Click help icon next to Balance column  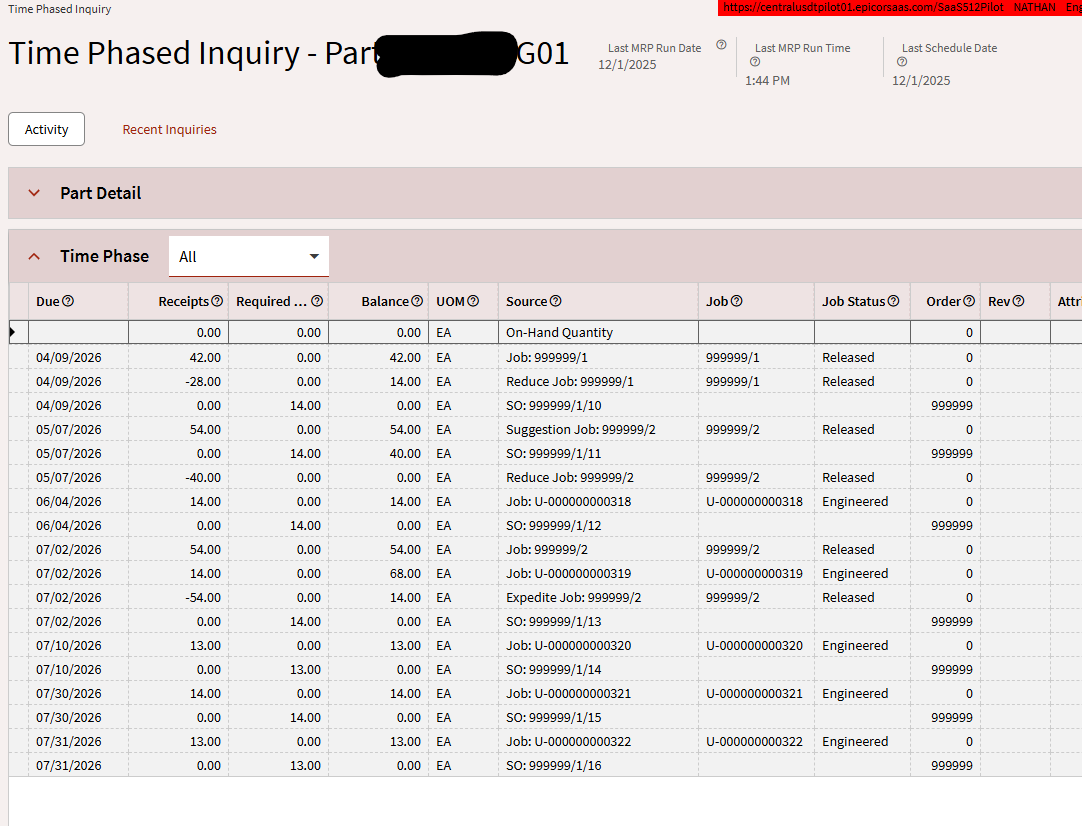(417, 301)
